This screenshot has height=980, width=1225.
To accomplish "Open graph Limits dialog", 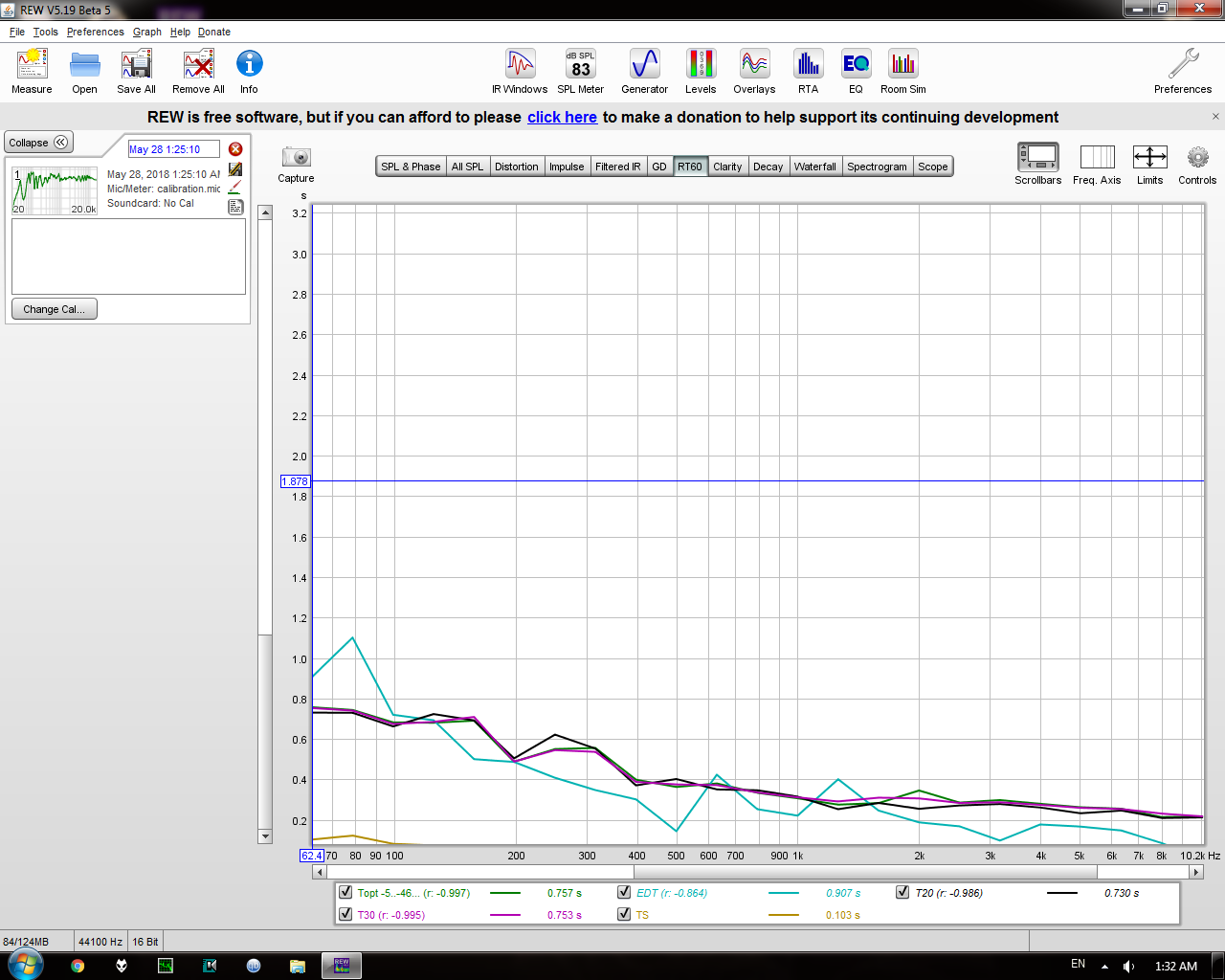I will coord(1149,163).
